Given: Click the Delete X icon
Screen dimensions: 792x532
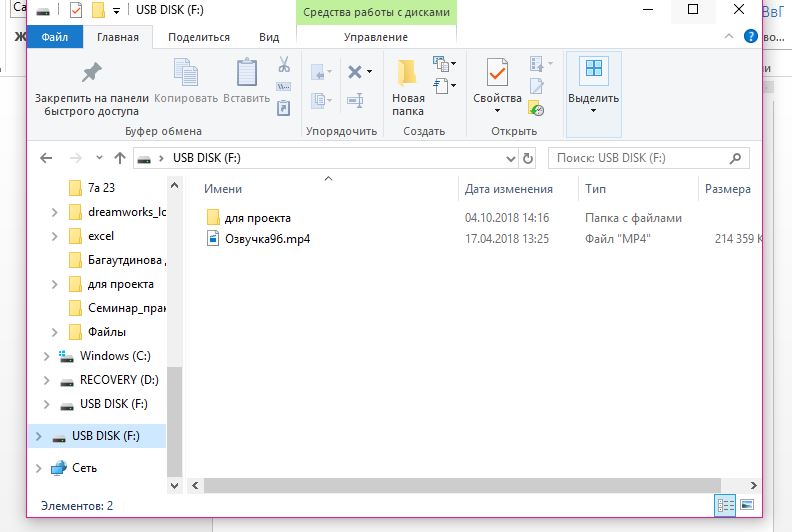Looking at the screenshot, I should 355,72.
